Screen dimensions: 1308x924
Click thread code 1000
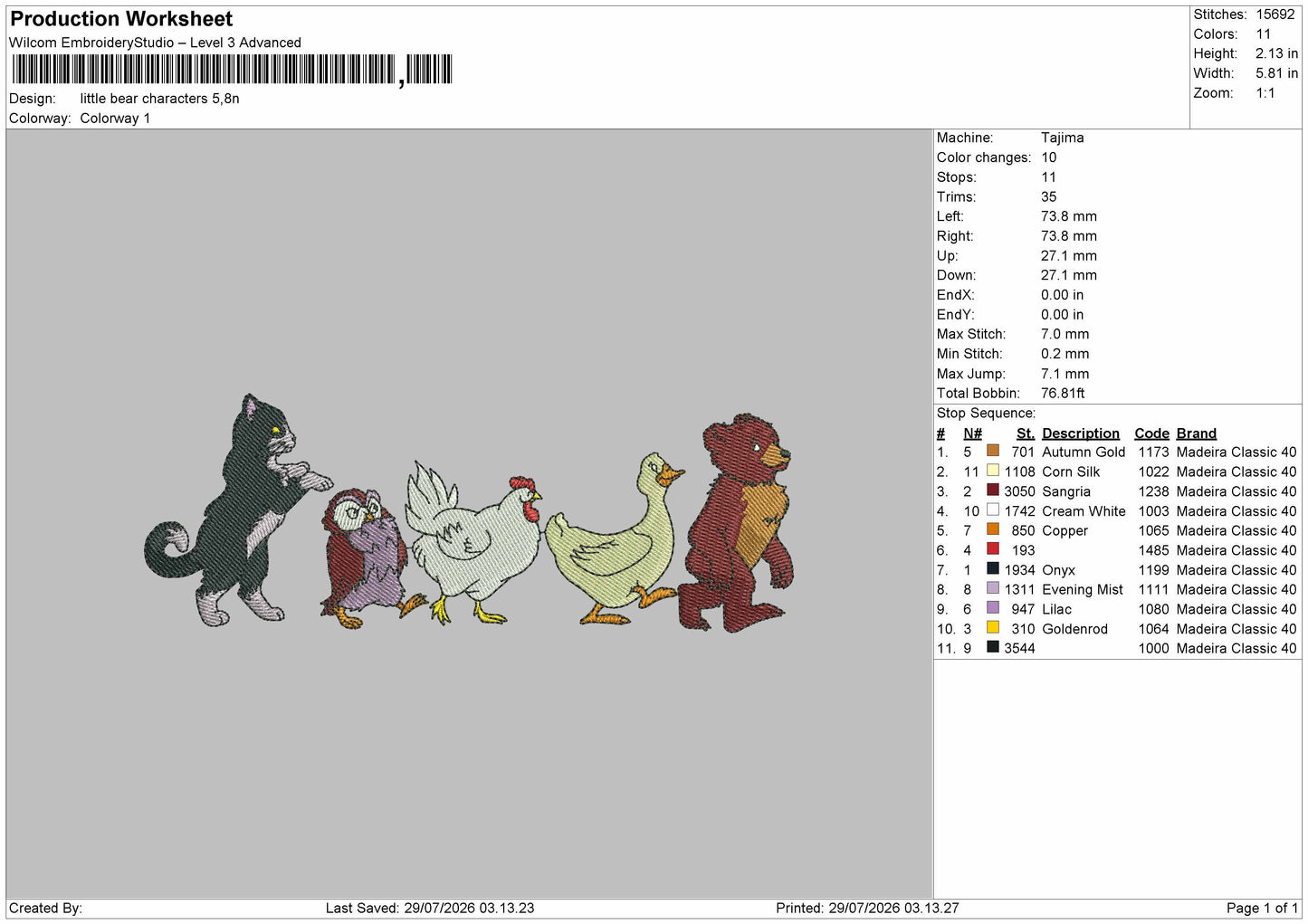[1153, 648]
